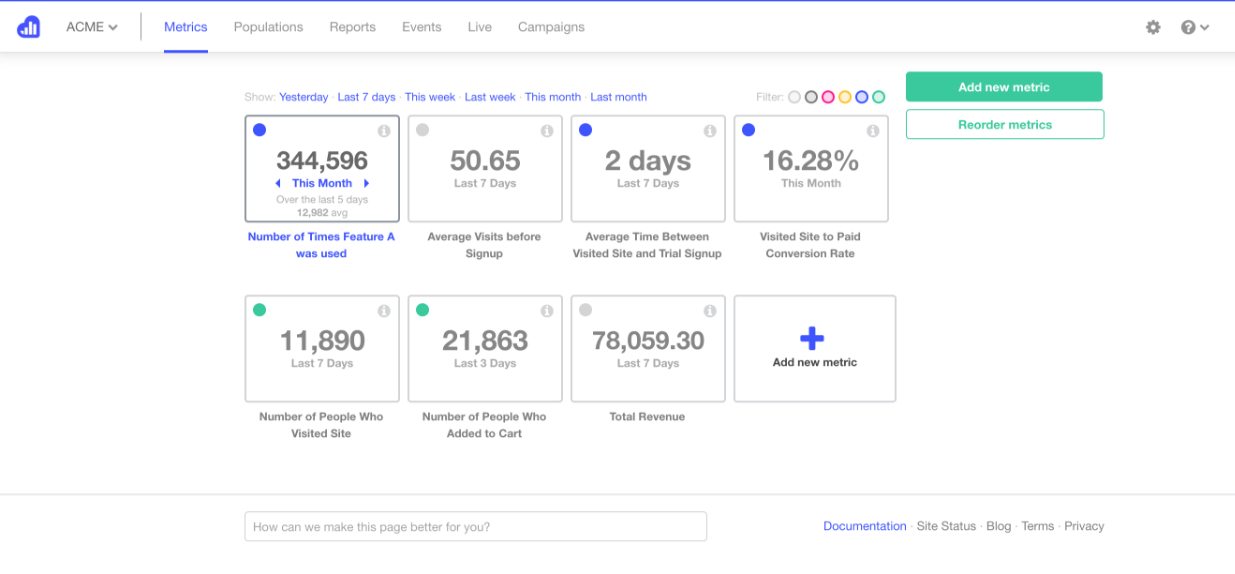Open info icon on Average Time Between card
Image resolution: width=1235 pixels, height=574 pixels.
pyautogui.click(x=710, y=131)
